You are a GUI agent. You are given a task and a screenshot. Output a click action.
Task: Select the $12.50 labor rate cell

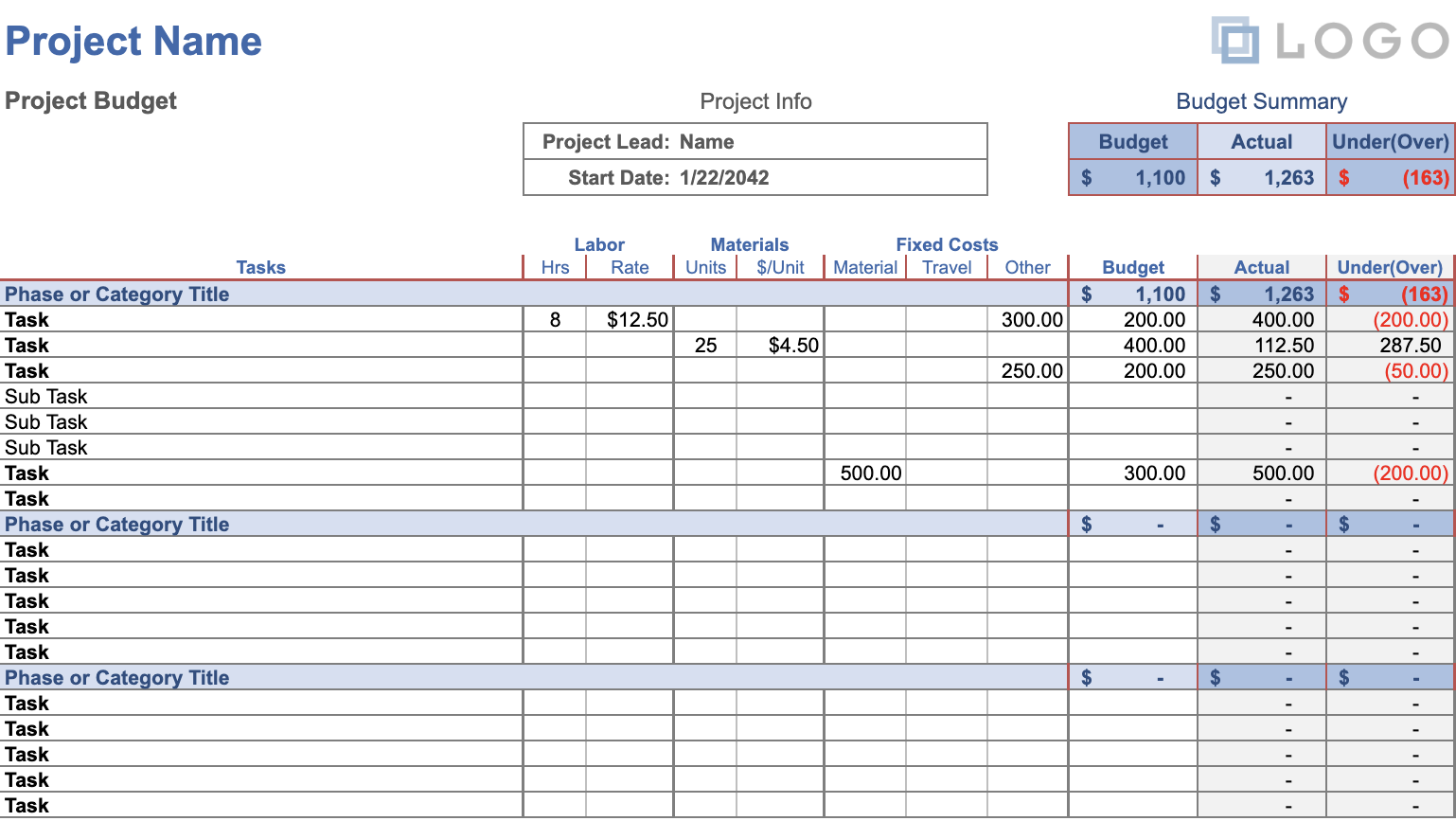(x=630, y=320)
